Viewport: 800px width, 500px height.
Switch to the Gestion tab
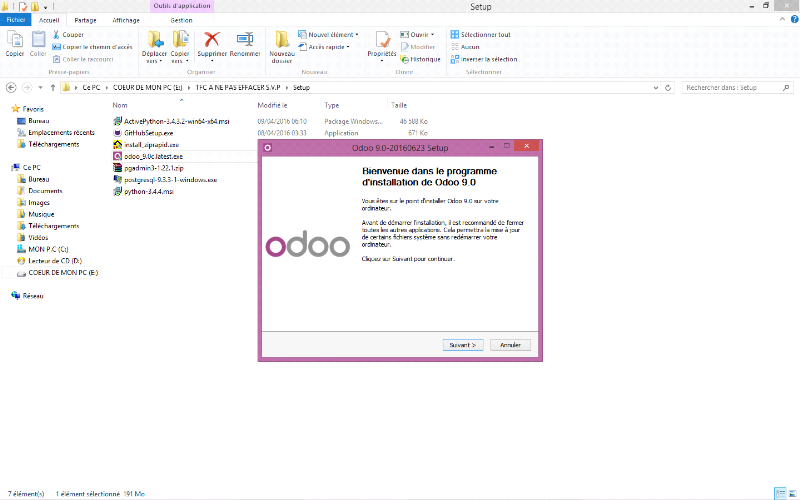point(181,20)
